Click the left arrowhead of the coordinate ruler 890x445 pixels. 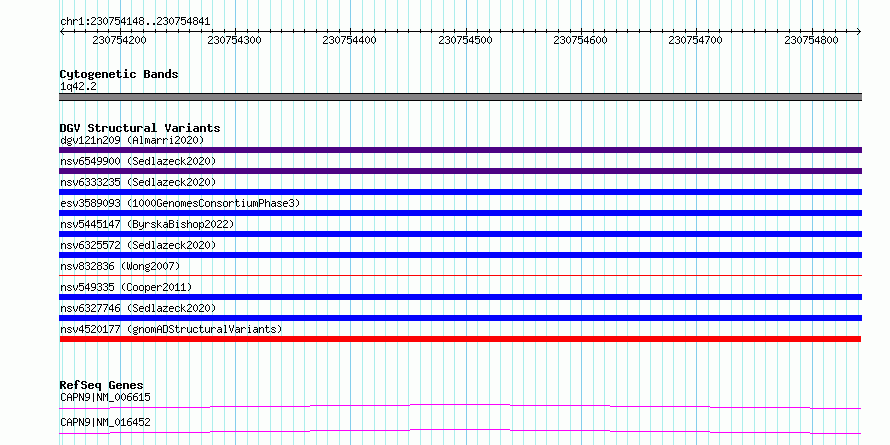click(x=62, y=31)
